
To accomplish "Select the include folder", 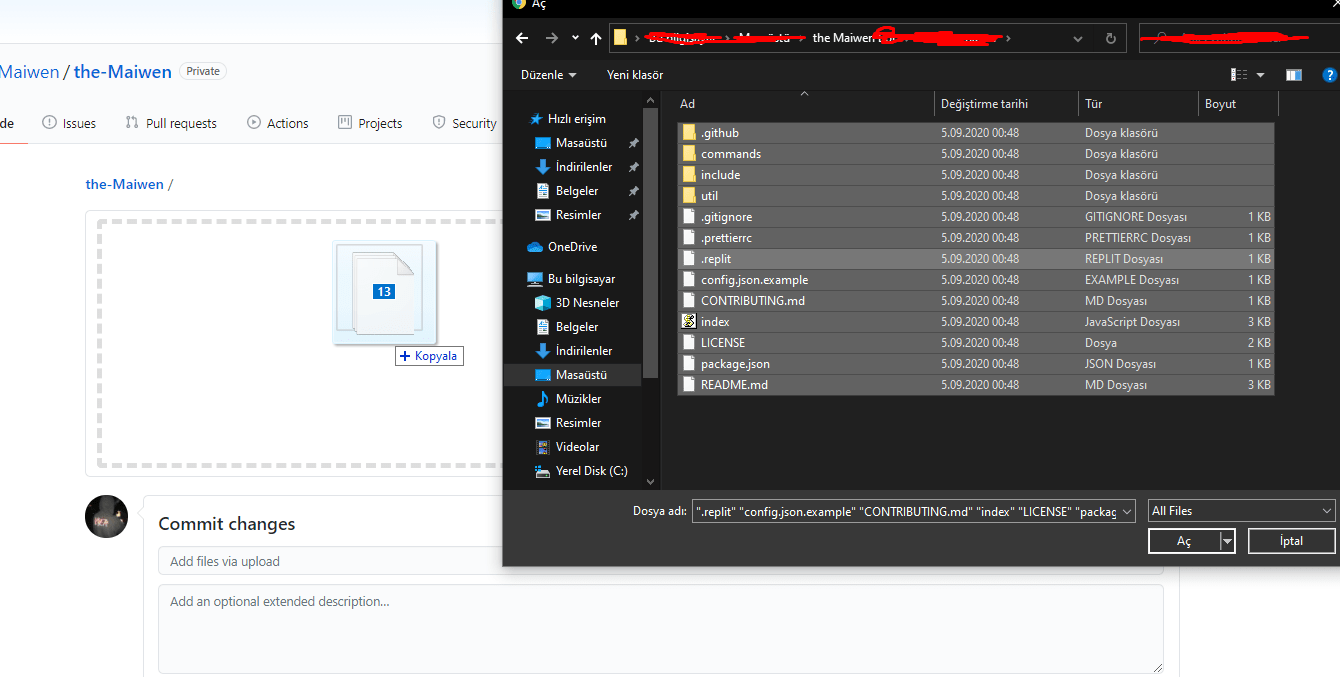I will 975,175.
